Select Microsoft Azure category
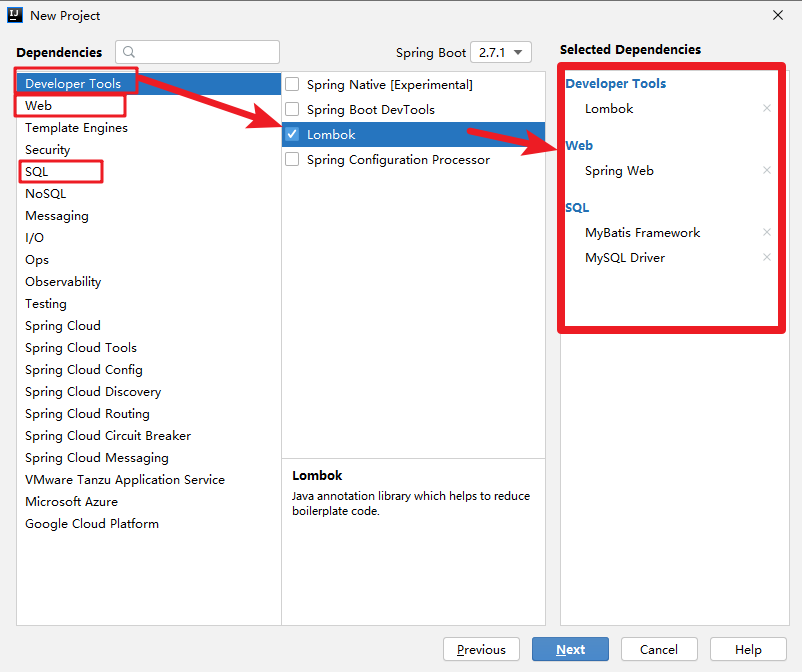 [149, 501]
